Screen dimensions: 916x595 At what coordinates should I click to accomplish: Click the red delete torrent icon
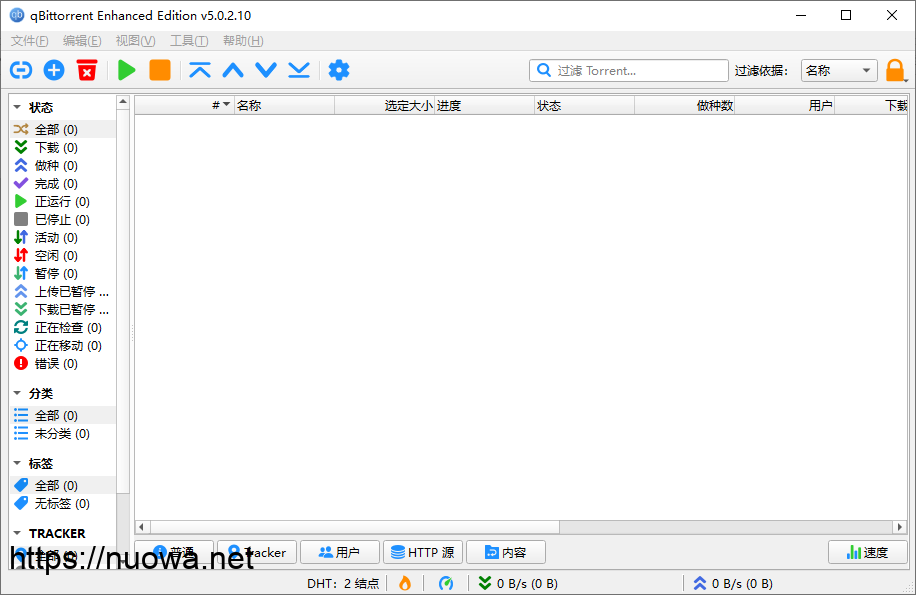pyautogui.click(x=87, y=70)
